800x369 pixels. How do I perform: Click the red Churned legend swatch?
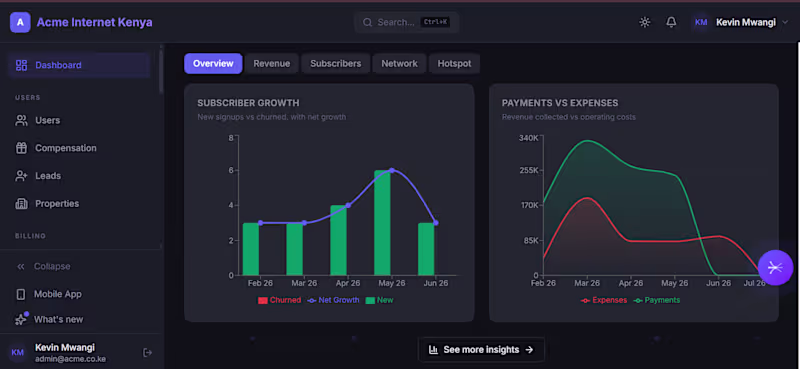coord(263,300)
